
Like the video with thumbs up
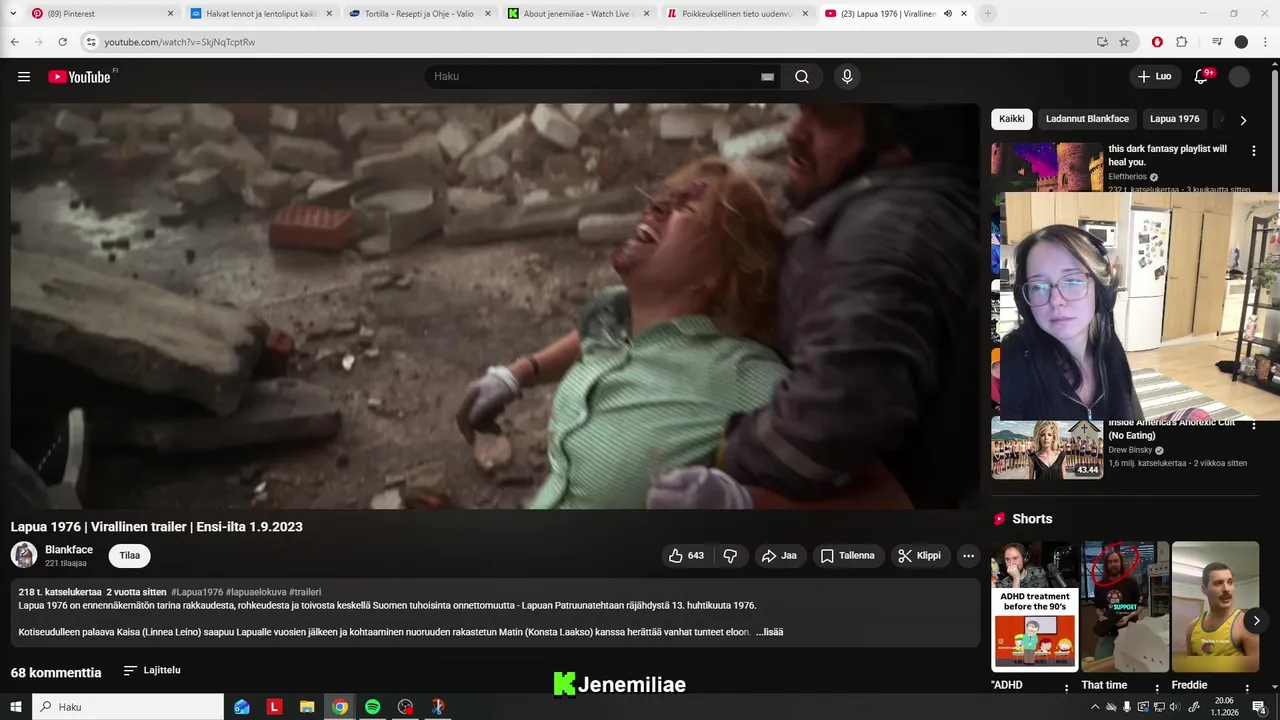click(686, 556)
